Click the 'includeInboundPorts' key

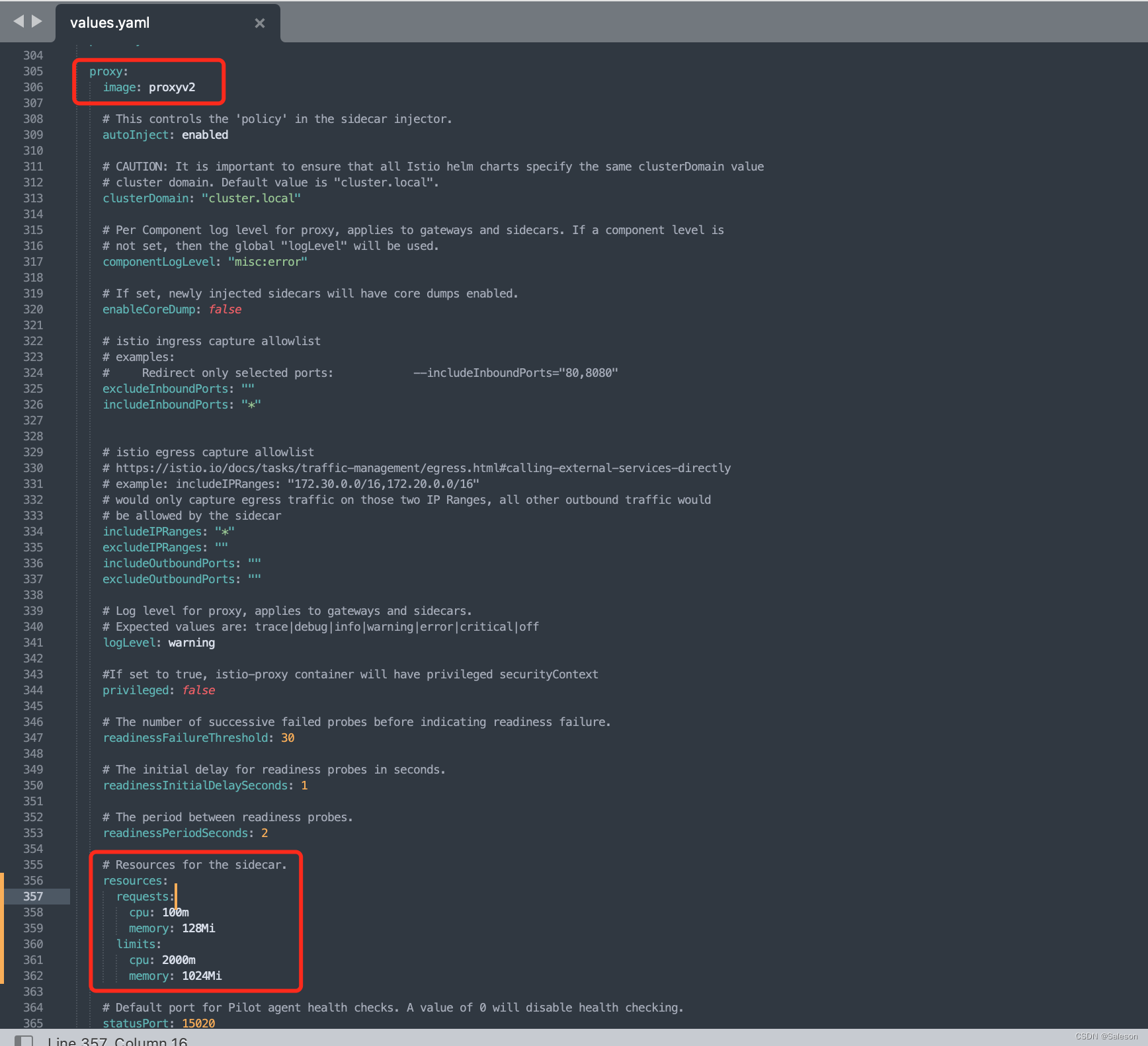[165, 405]
